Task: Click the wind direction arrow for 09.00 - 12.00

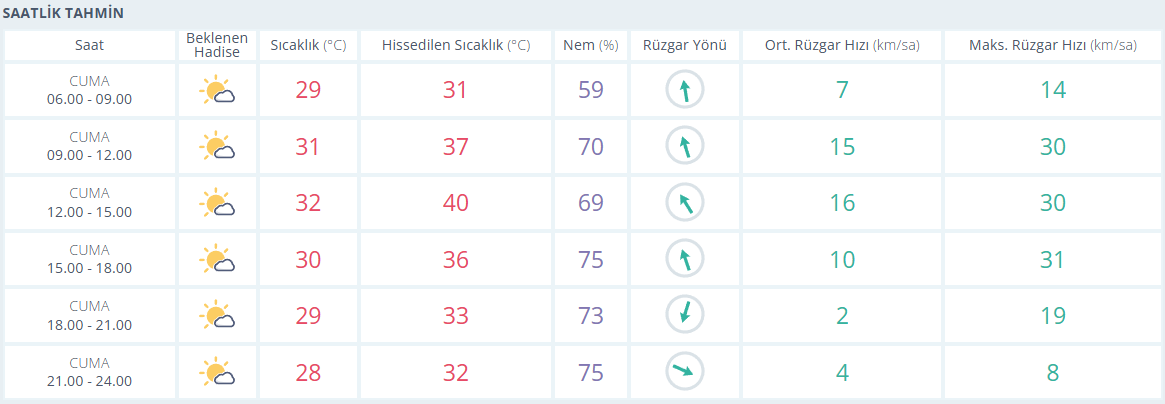Action: tap(684, 146)
